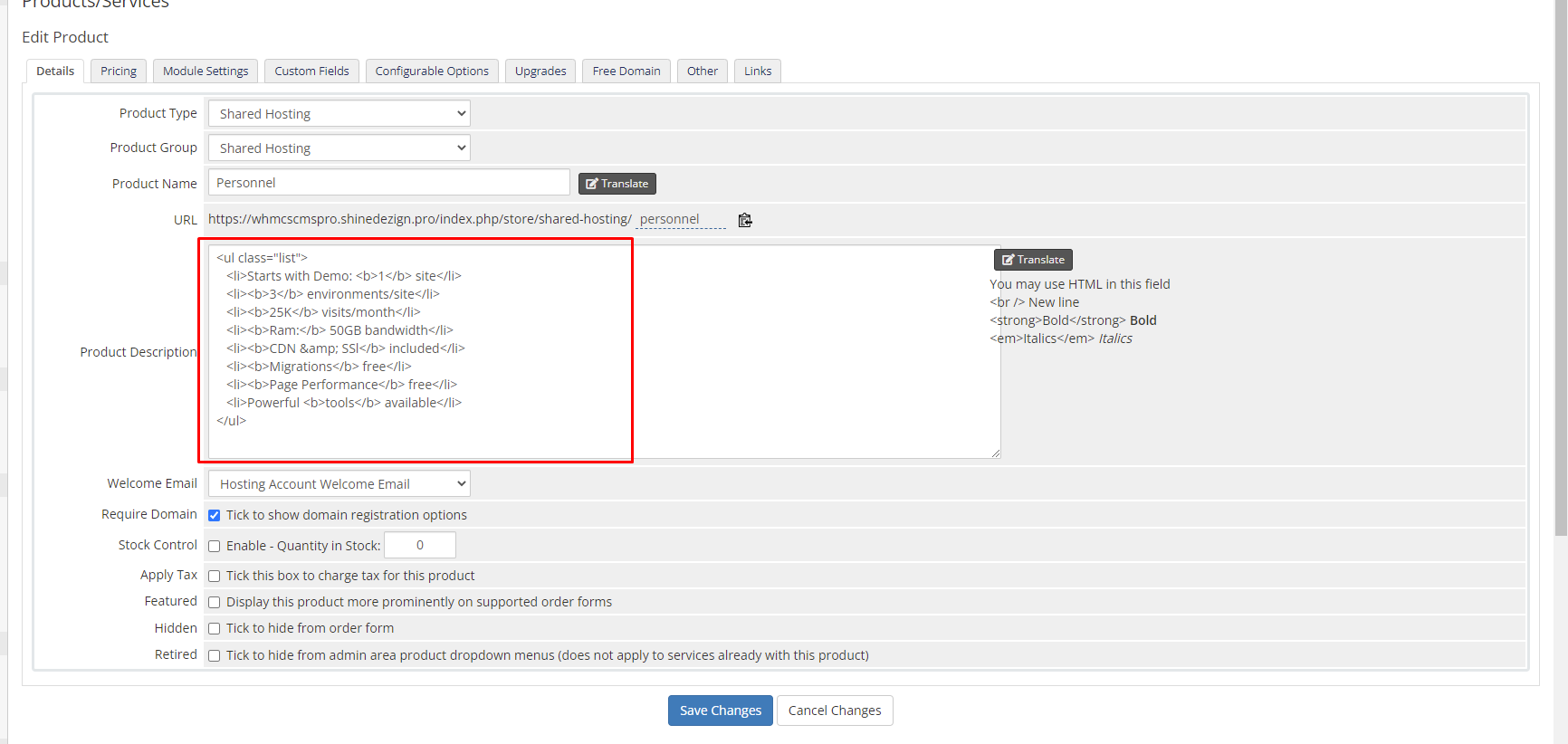Click Translate button beside Product Description
This screenshot has height=744, width=1568.
pos(1033,260)
